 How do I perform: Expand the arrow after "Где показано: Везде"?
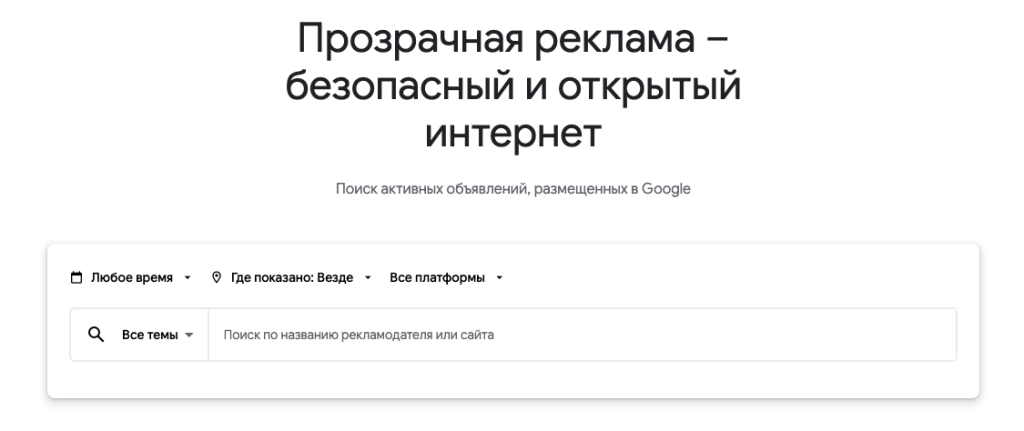click(x=368, y=278)
